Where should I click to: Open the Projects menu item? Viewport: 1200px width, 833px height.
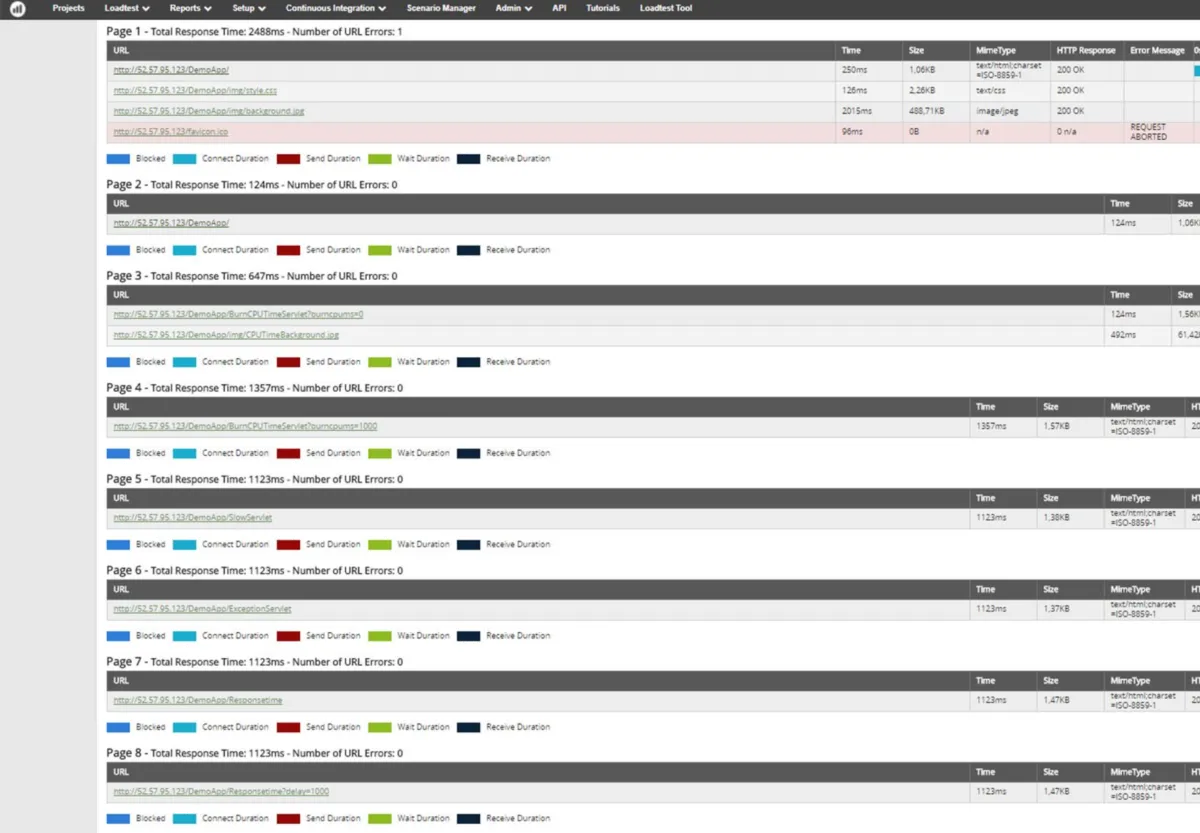point(69,8)
